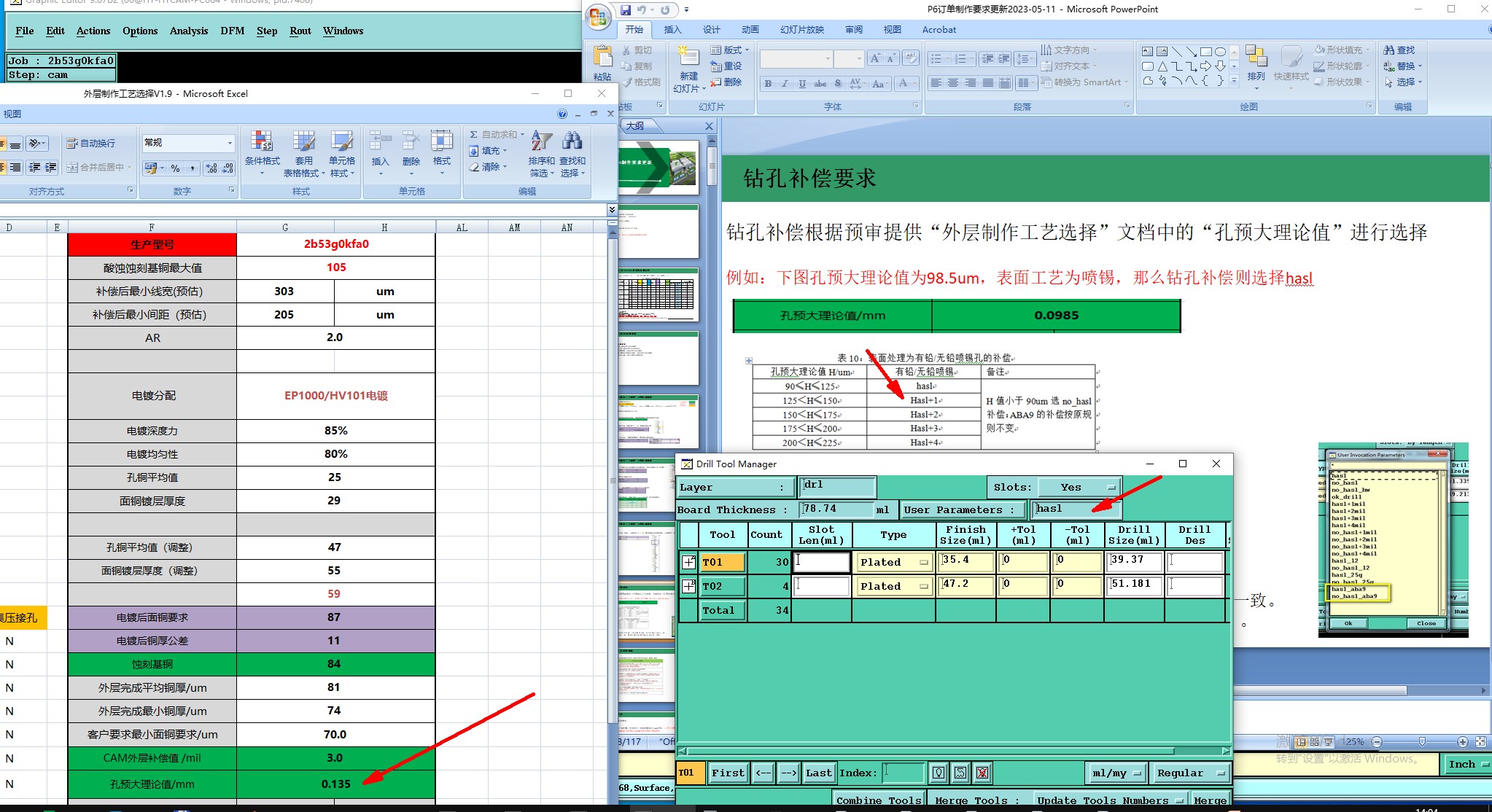Expand tool T02 row plus box
Image resolution: width=1492 pixels, height=812 pixels.
(688, 586)
